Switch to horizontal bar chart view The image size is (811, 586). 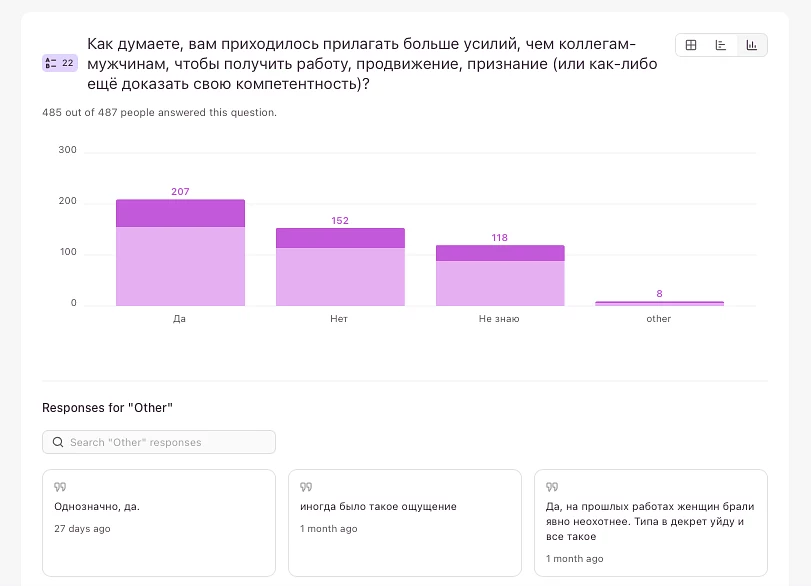(x=721, y=45)
